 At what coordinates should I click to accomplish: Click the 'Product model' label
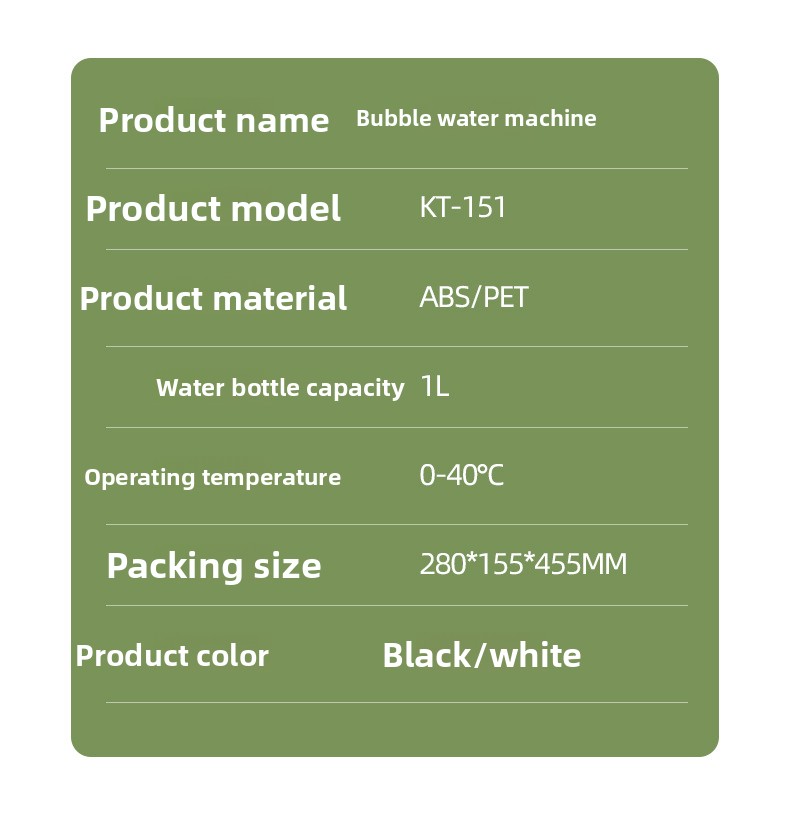pos(213,209)
